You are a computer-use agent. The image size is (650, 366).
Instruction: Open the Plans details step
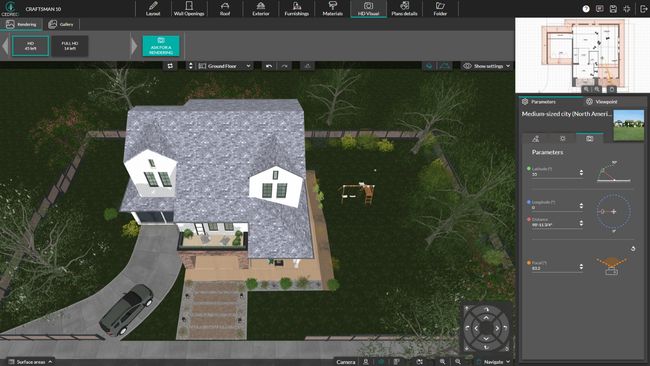pos(404,9)
